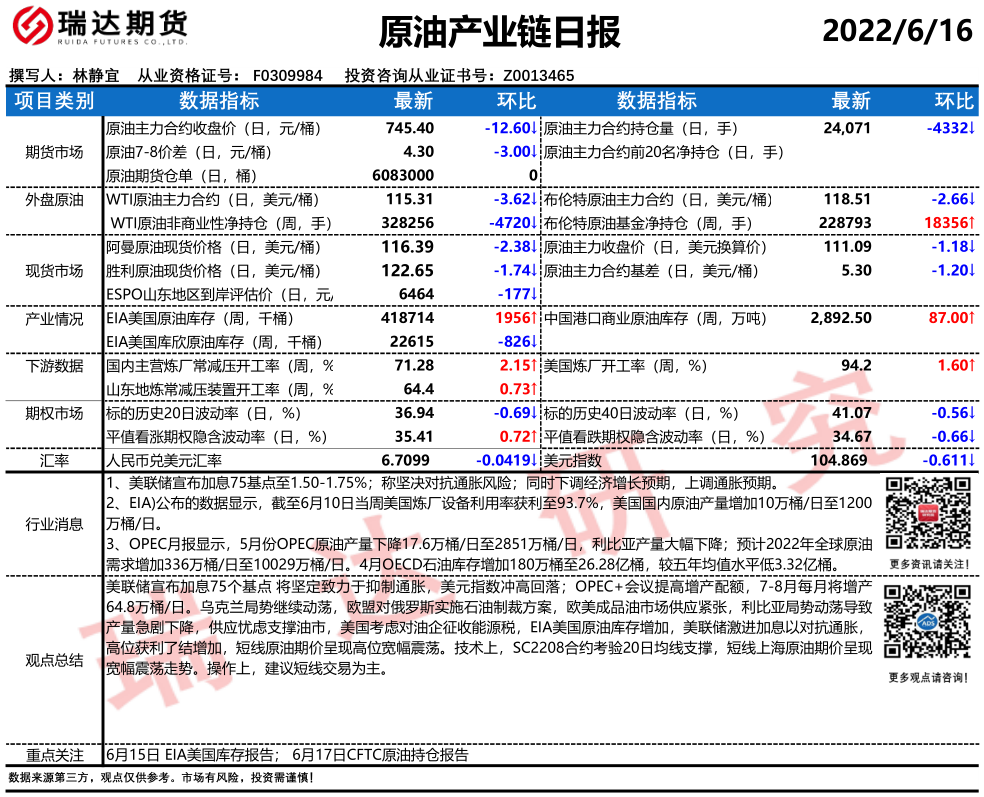Click the author name 林静宜
The image size is (984, 797).
point(96,75)
